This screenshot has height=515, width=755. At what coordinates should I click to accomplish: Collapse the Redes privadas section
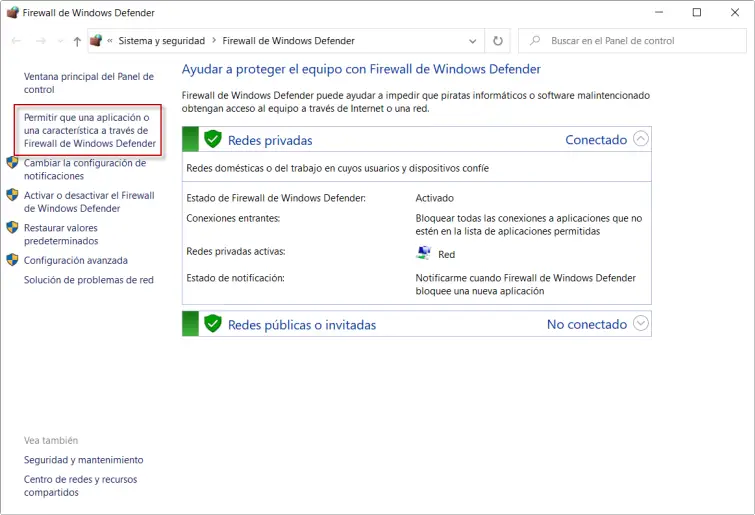tap(641, 139)
